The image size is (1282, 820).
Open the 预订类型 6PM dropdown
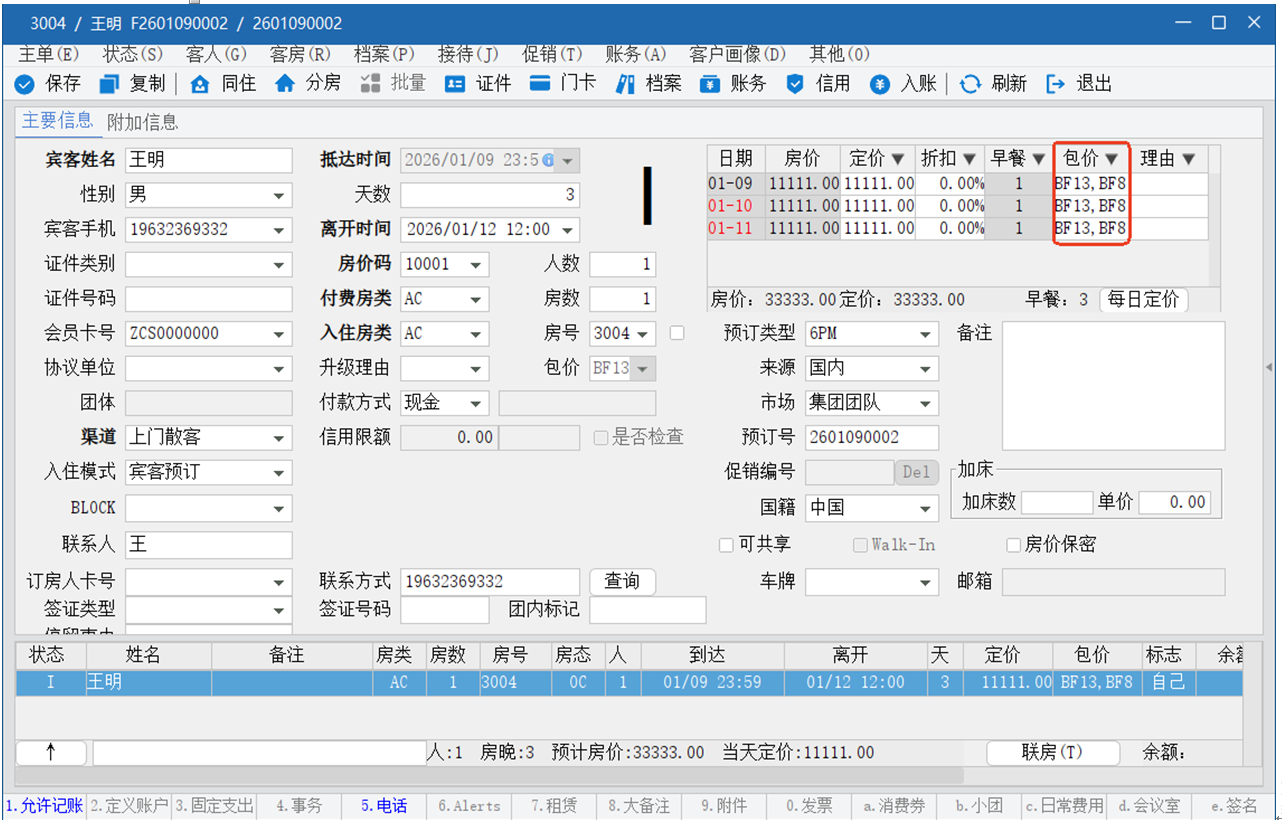point(927,333)
